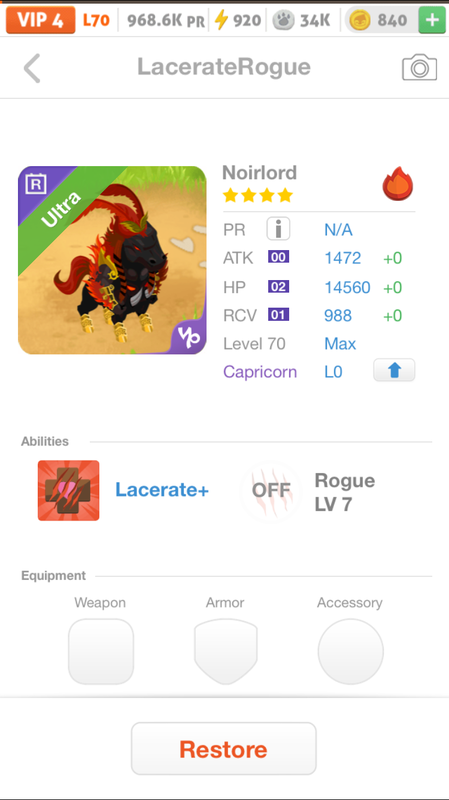This screenshot has width=449, height=800.
Task: Open the empty Weapon equipment slot
Action: pyautogui.click(x=101, y=652)
